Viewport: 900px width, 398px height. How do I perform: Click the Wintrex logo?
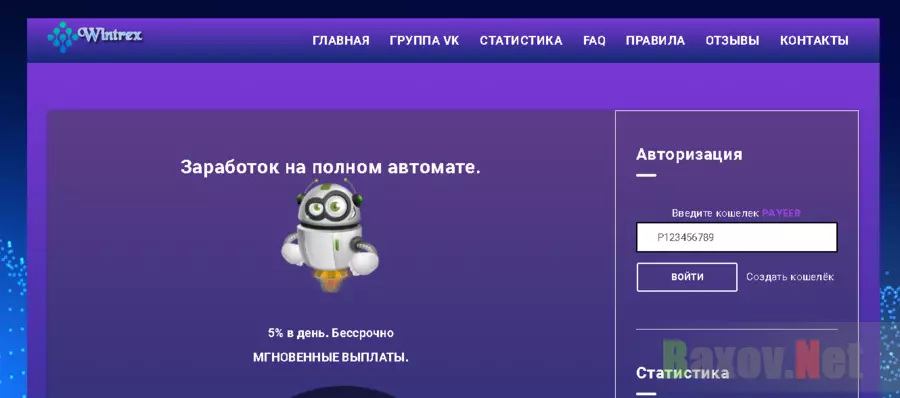click(x=95, y=37)
